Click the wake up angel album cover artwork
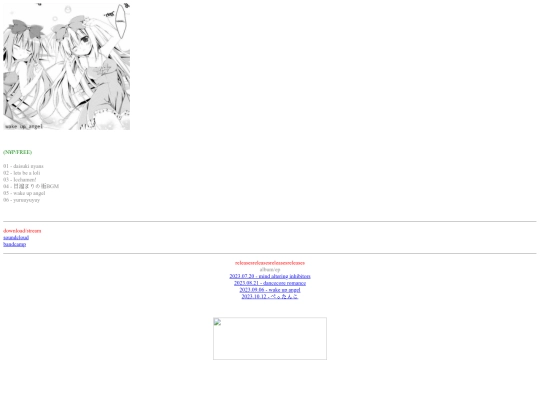The image size is (540, 405). [66, 66]
